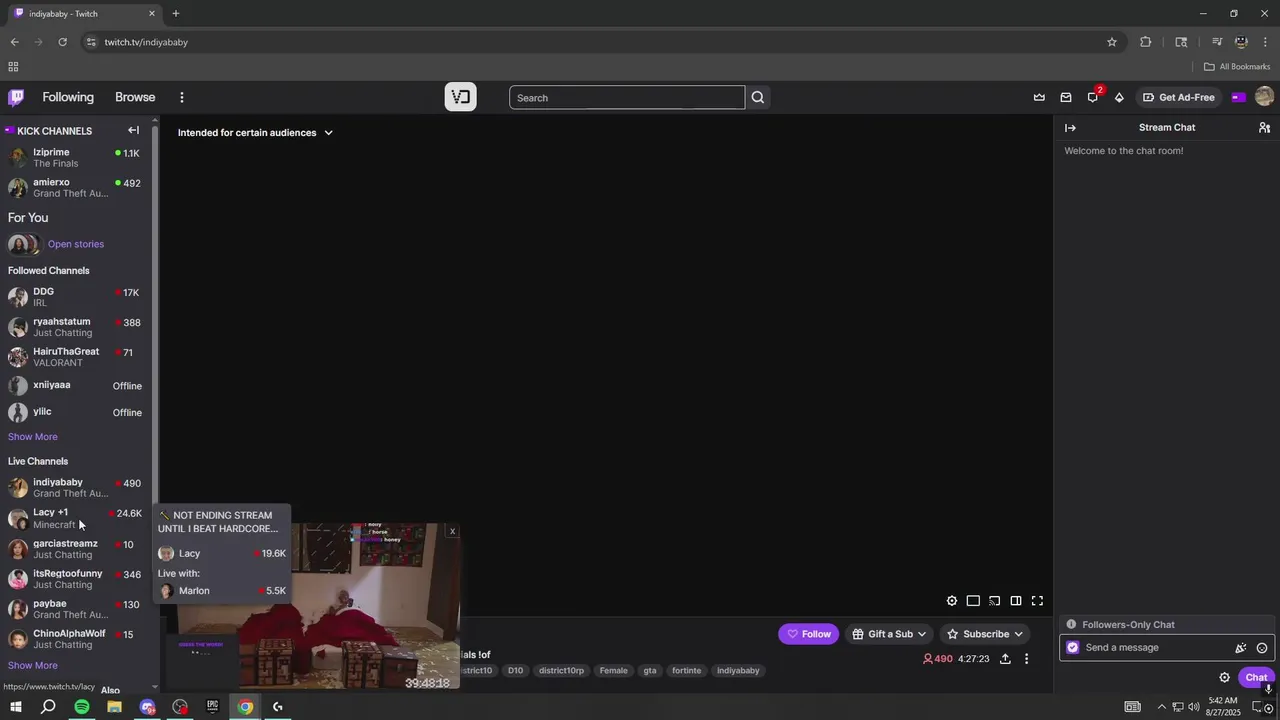Expand Show More under Followed Channels
This screenshot has height=720, width=1280.
pos(33,437)
